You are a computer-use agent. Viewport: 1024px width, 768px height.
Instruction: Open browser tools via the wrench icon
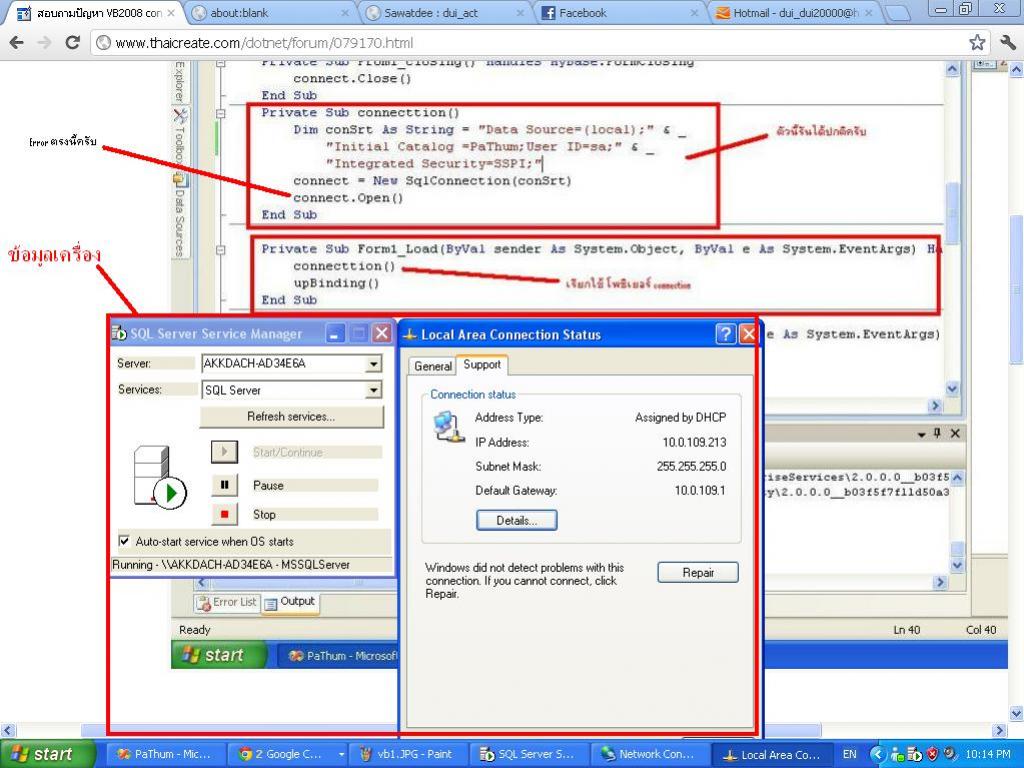(x=1006, y=43)
